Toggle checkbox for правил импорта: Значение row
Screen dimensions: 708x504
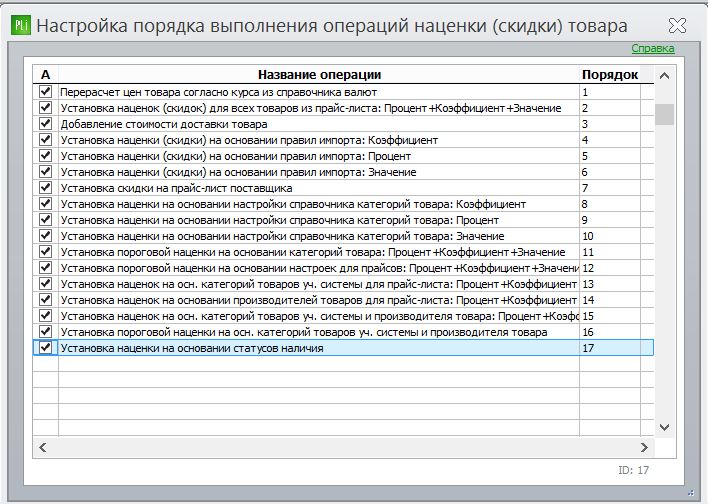[45, 172]
